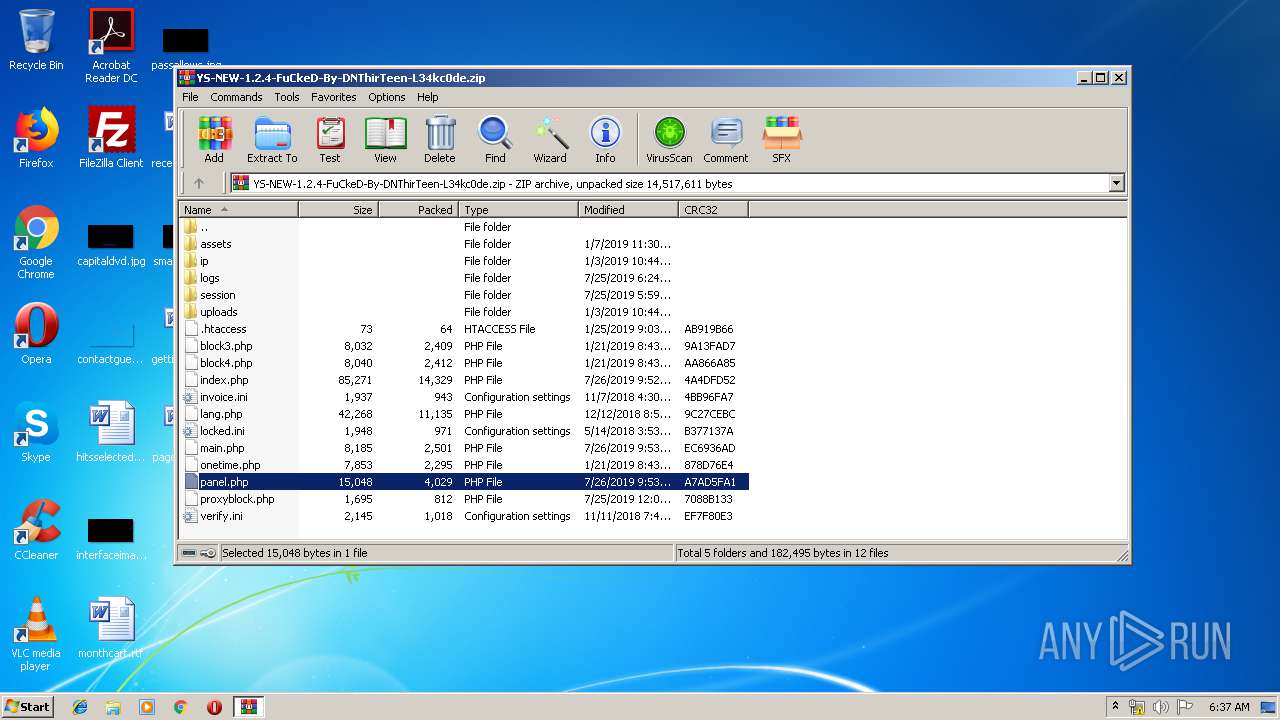
Task: Open the Options menu
Action: [386, 97]
